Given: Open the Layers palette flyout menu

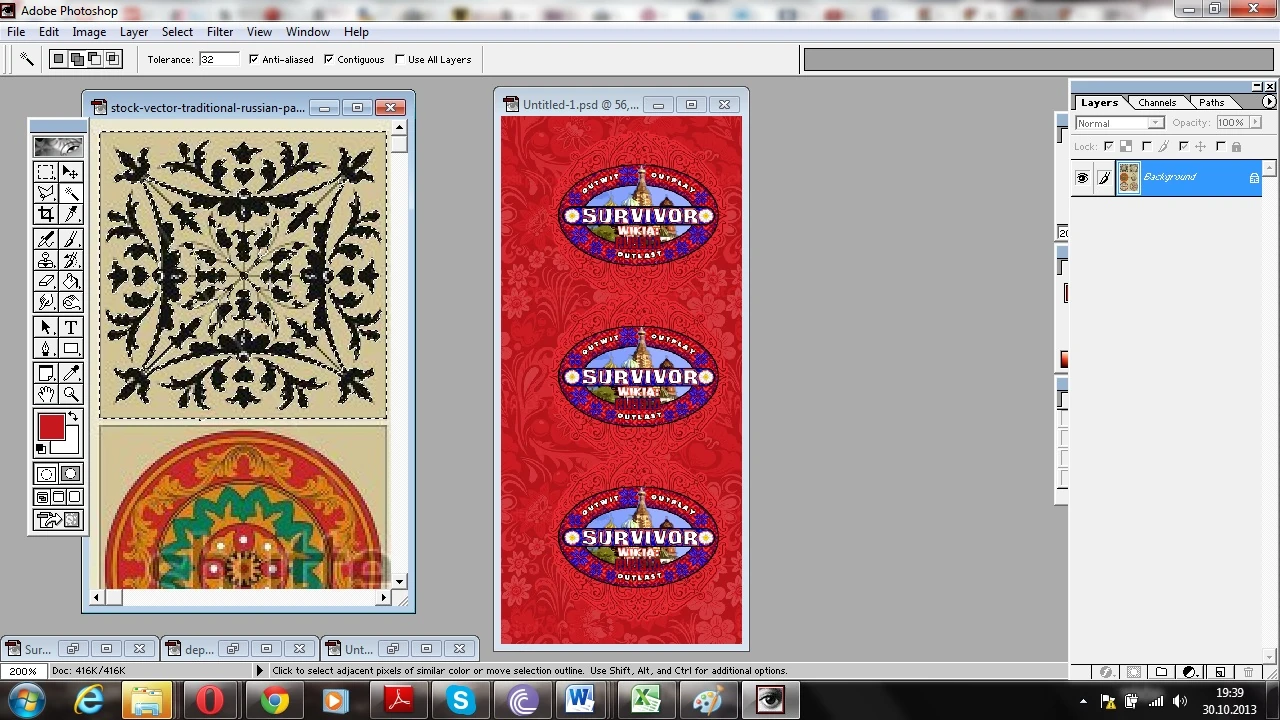Looking at the screenshot, I should pyautogui.click(x=1269, y=102).
